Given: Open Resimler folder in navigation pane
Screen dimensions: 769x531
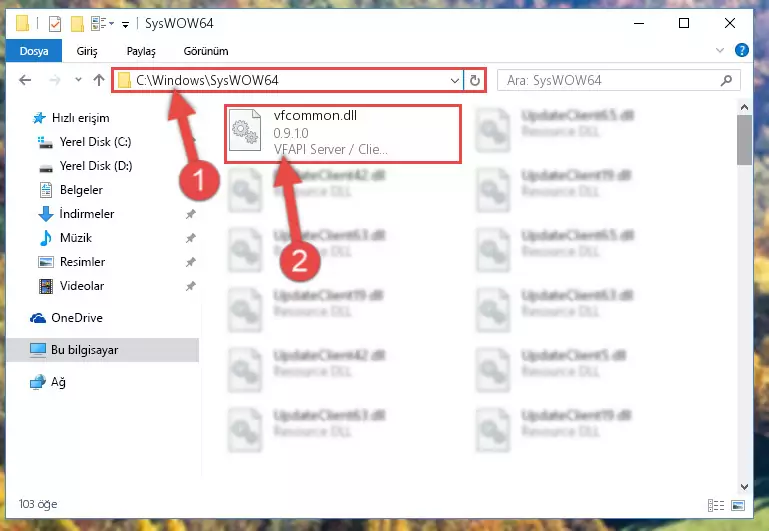Looking at the screenshot, I should [82, 262].
